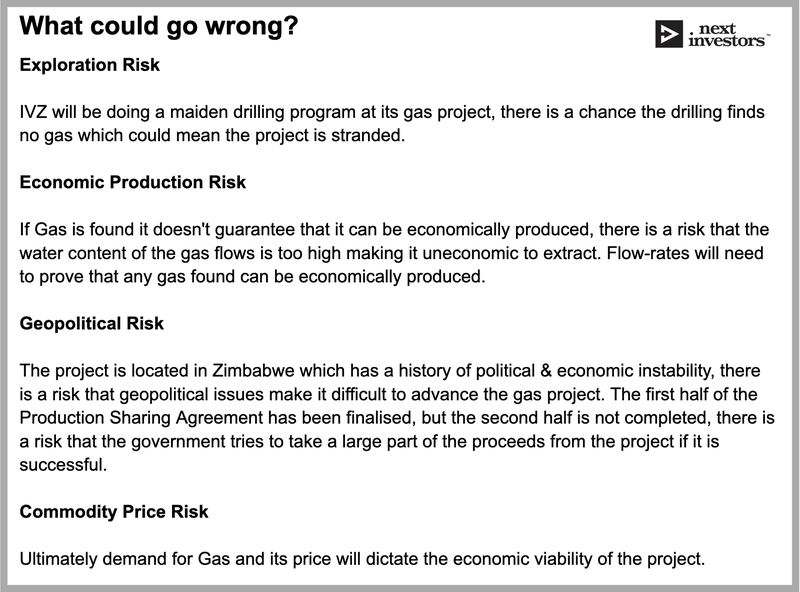Click the word 'successful' ending the geopolitical paragraph
Image resolution: width=800 pixels, height=592 pixels.
63,465
